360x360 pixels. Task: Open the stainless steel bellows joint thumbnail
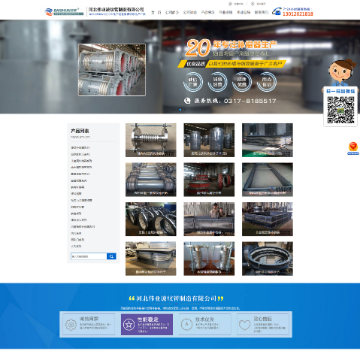click(151, 140)
